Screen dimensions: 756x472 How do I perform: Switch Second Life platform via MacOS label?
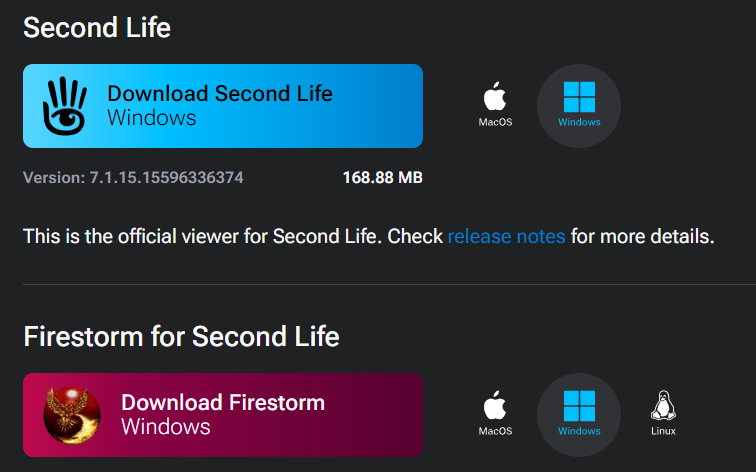pos(495,122)
